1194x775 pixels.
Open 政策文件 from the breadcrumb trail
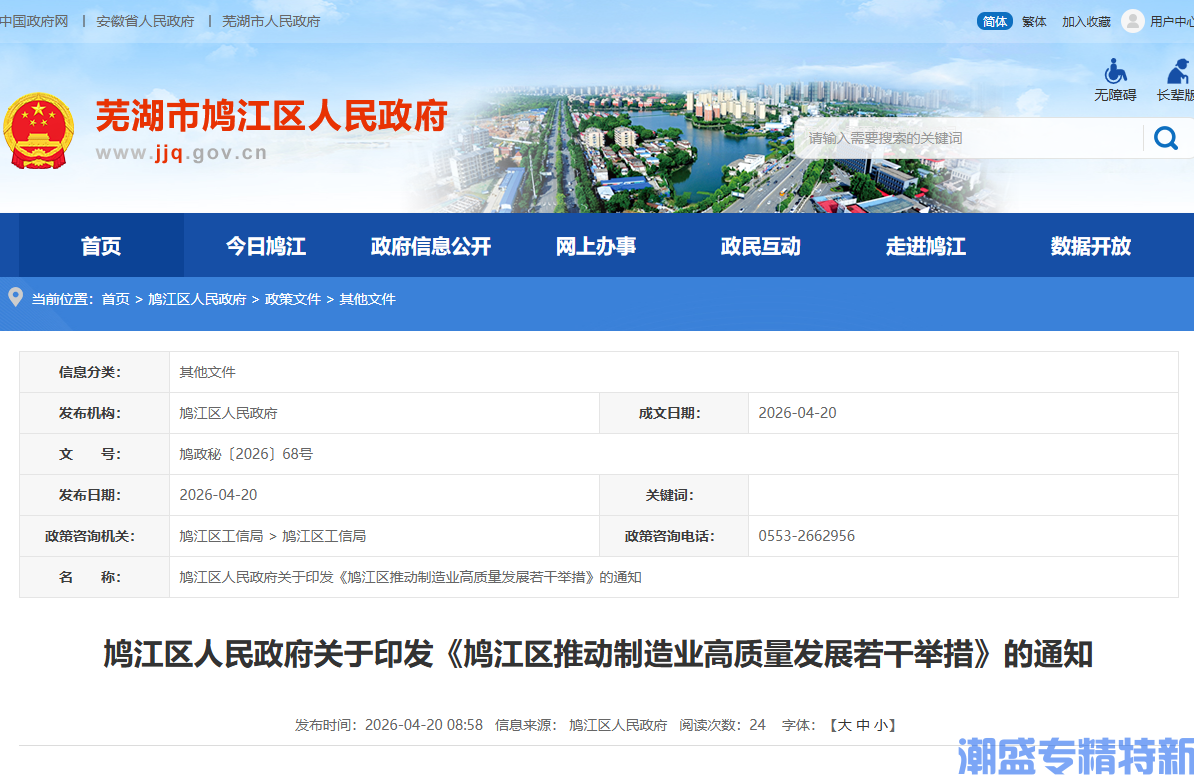click(292, 298)
